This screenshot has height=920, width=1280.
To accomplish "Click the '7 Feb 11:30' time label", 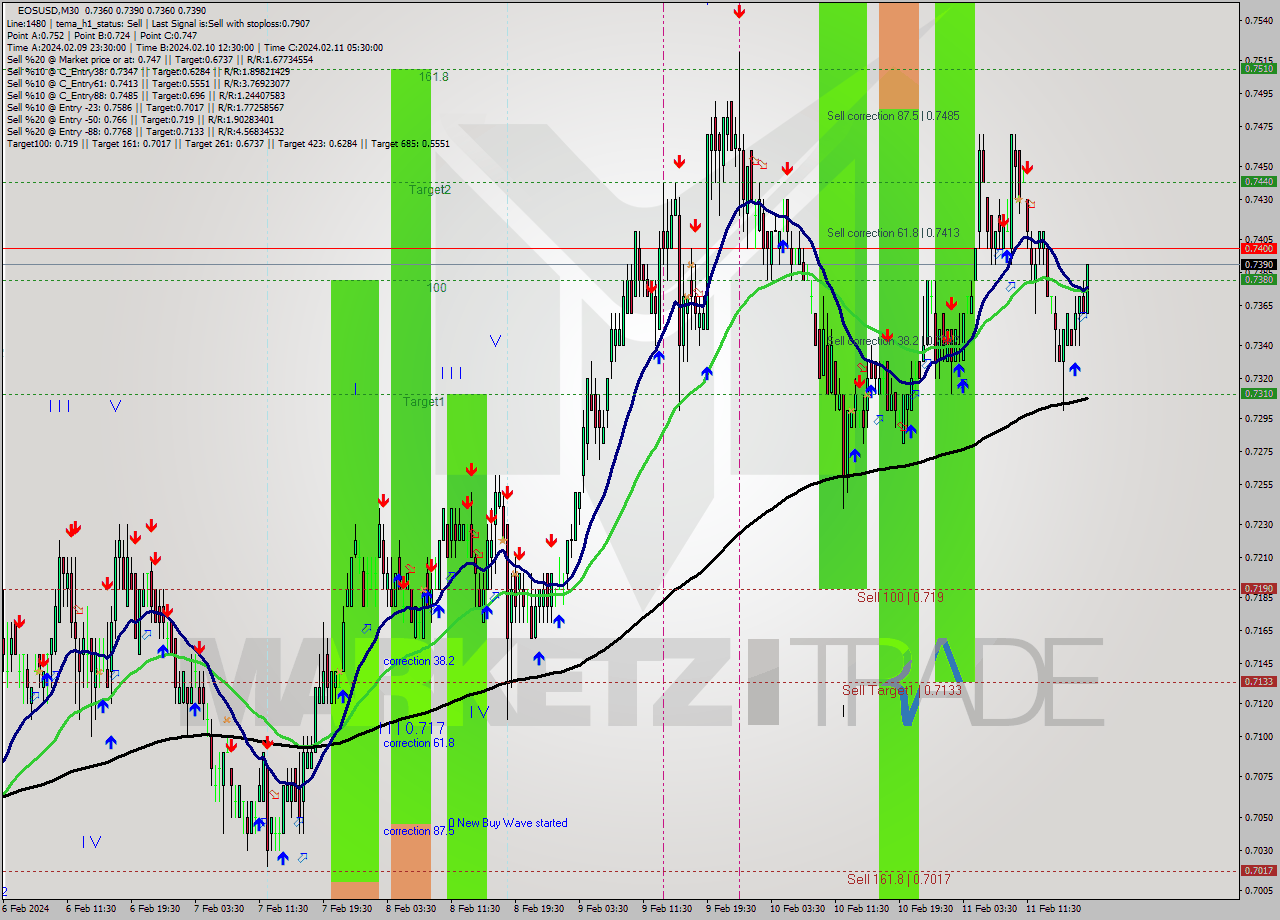I will pos(283,909).
